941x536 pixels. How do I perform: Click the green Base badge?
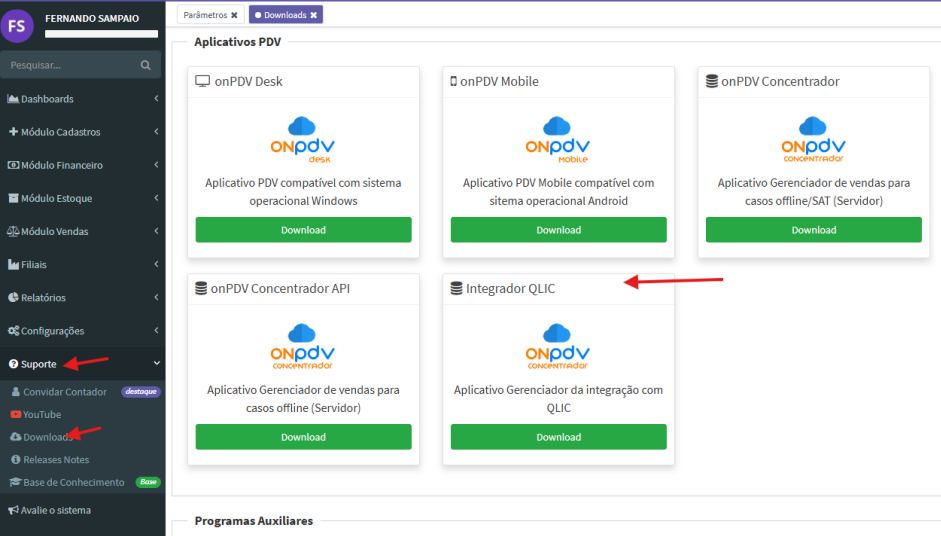pyautogui.click(x=148, y=482)
